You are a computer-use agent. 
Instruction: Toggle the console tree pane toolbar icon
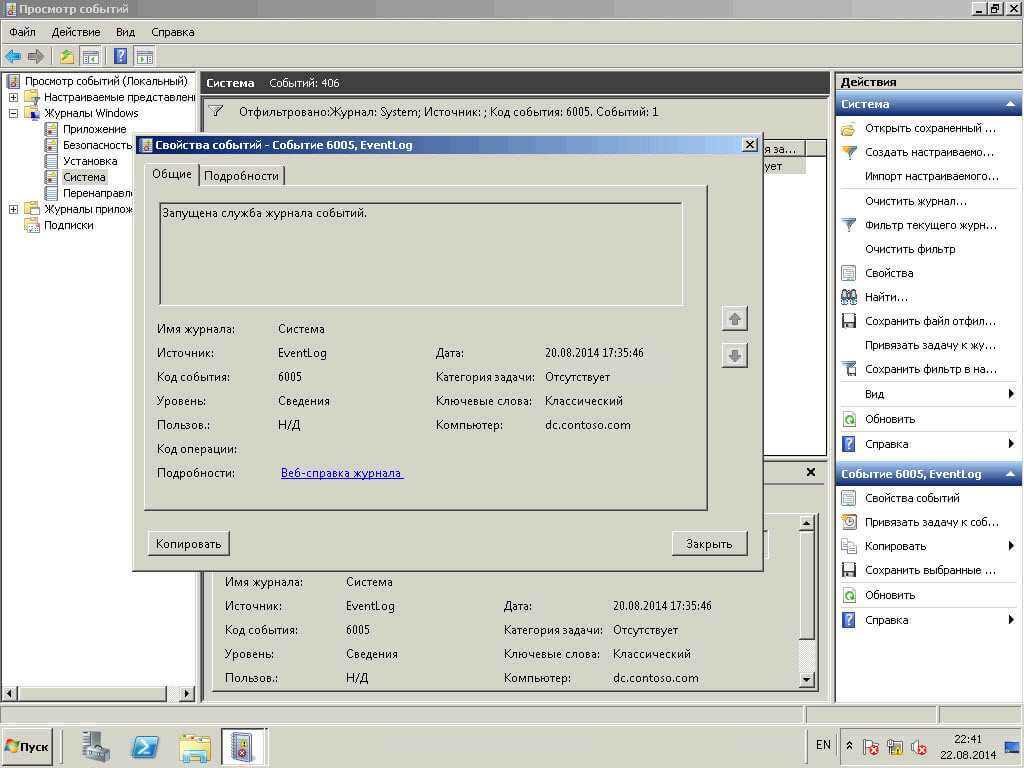coord(91,56)
